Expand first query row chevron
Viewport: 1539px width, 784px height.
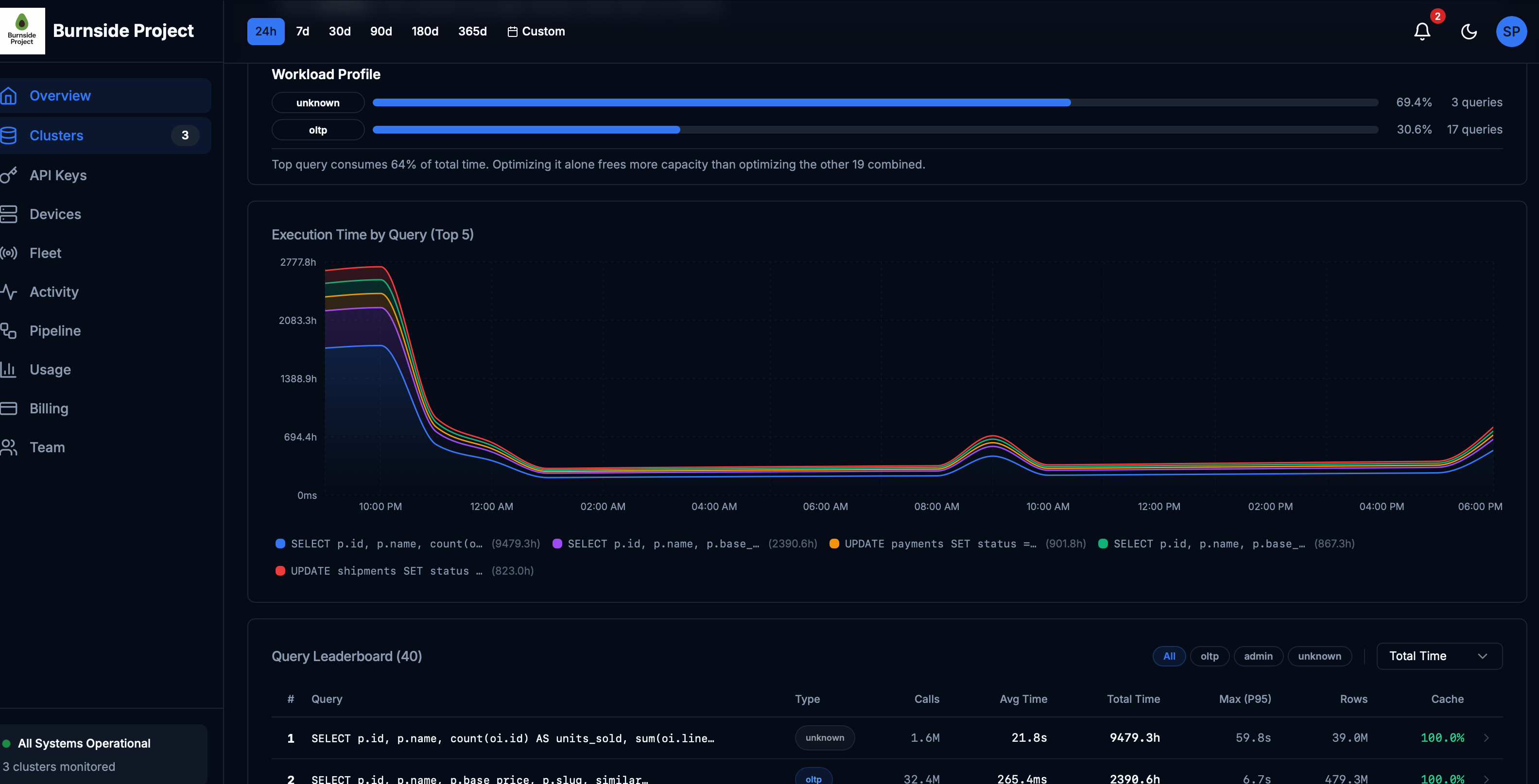coord(1486,738)
